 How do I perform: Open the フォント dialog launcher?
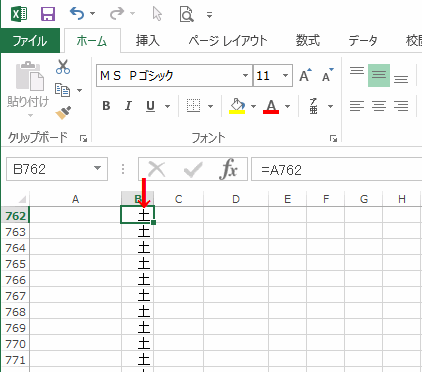click(x=333, y=138)
